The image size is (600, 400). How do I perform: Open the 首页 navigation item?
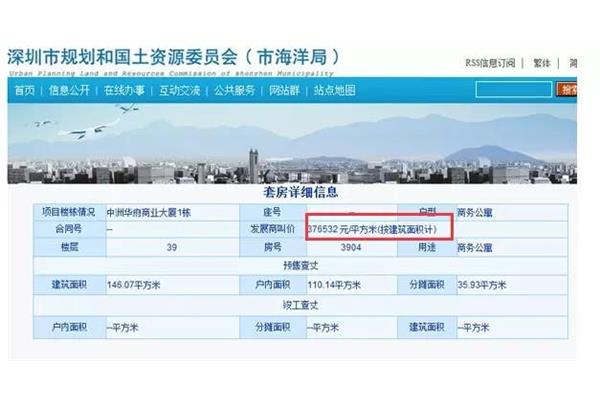[x=24, y=90]
